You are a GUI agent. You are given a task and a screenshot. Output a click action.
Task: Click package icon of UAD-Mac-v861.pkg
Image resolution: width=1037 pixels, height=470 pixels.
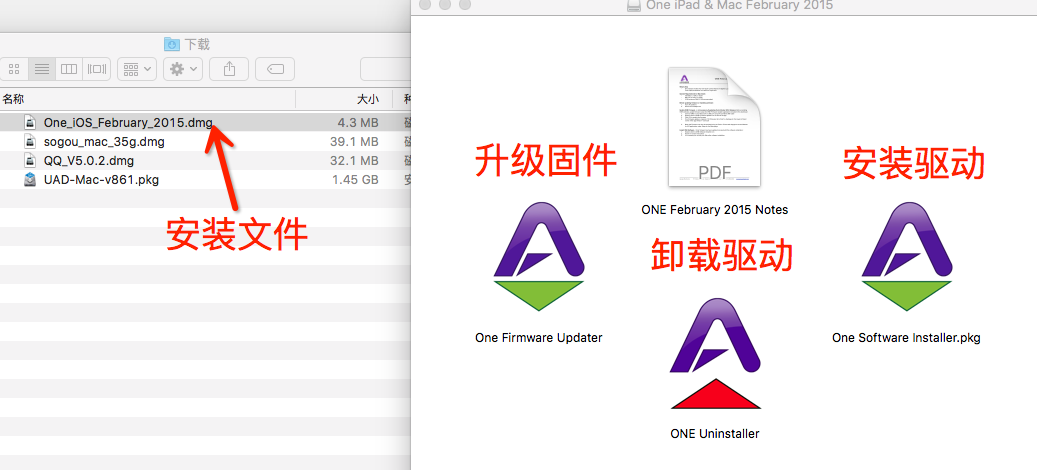coord(30,180)
